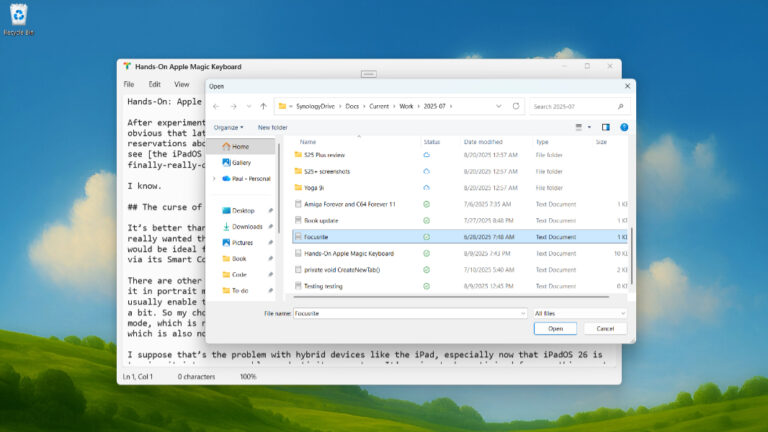Screen dimensions: 768x432
Task: Open the View menu in editor
Action: [181, 84]
